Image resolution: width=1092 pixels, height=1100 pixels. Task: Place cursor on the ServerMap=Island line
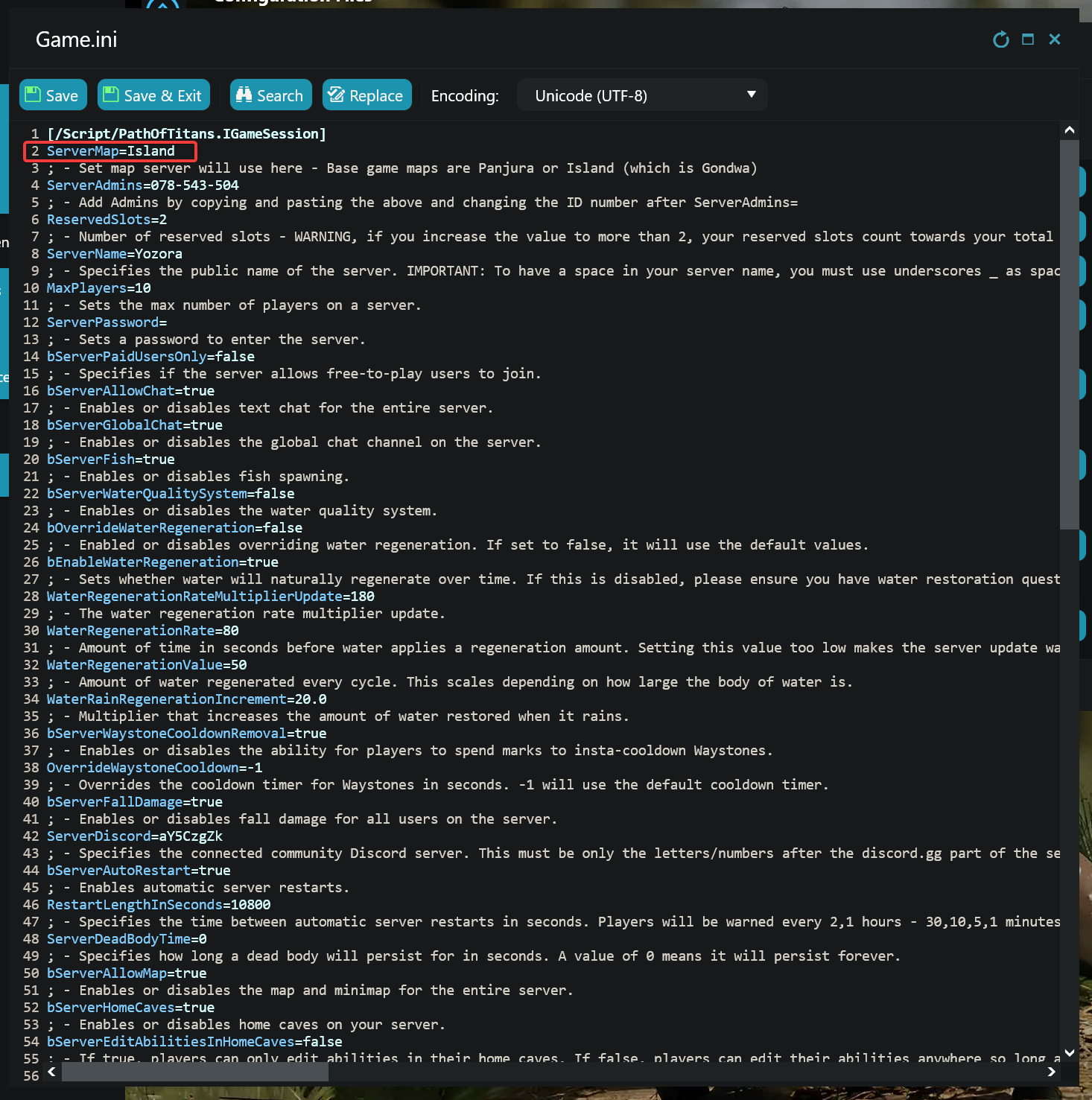[111, 151]
